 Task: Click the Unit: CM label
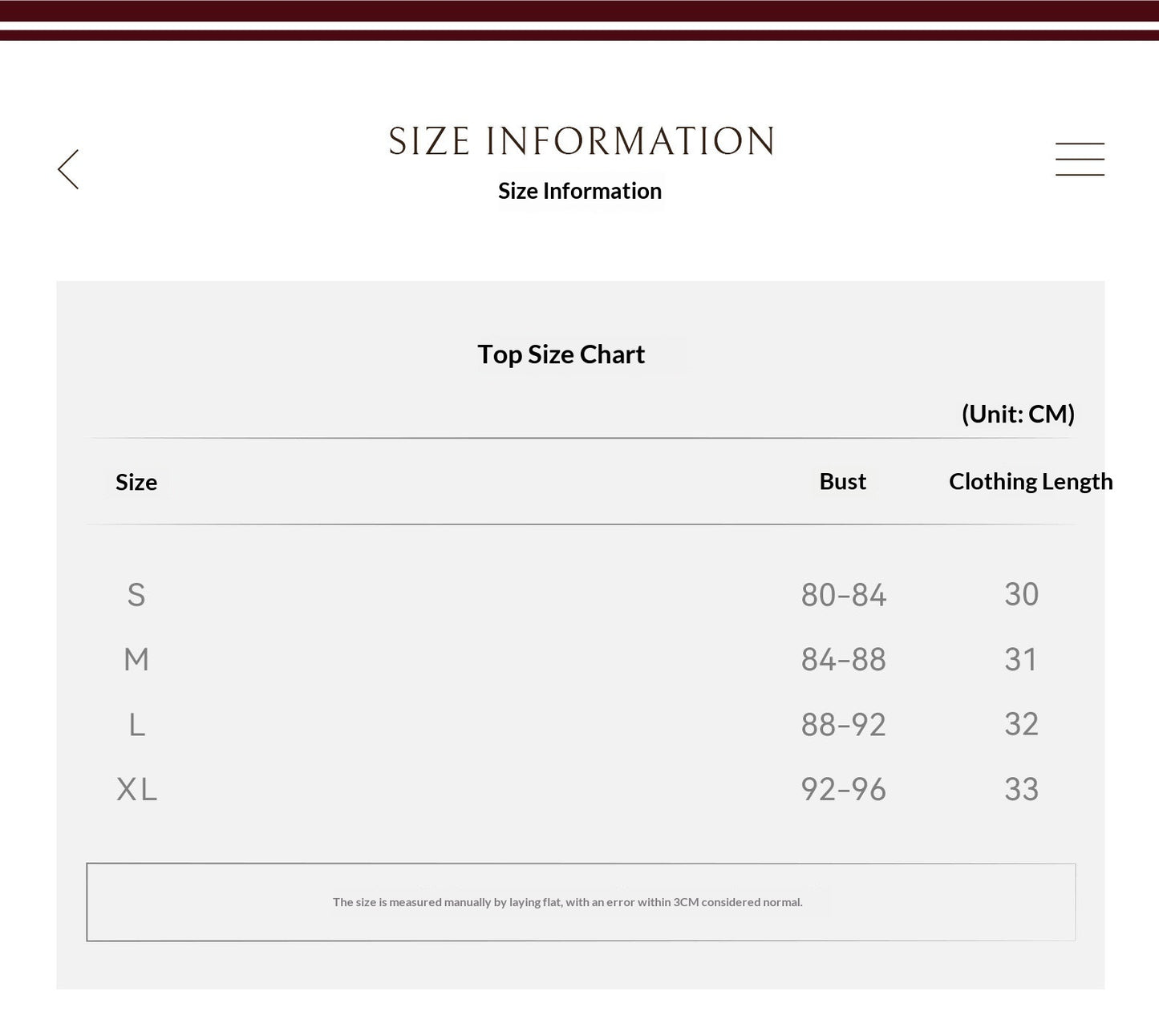[x=1018, y=414]
